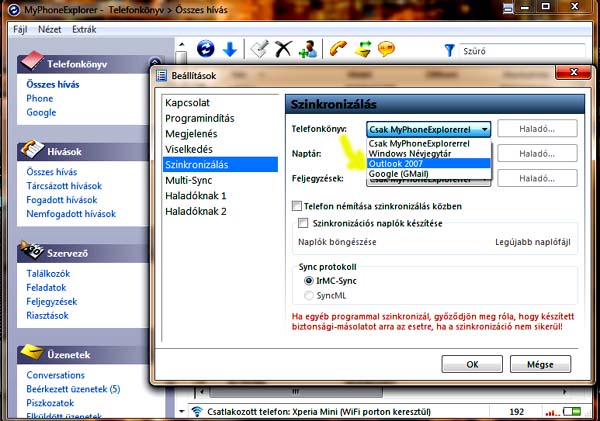Check Szinkronizációs naplók készítése option
Viewport: 600px width, 421px height.
pos(303,223)
